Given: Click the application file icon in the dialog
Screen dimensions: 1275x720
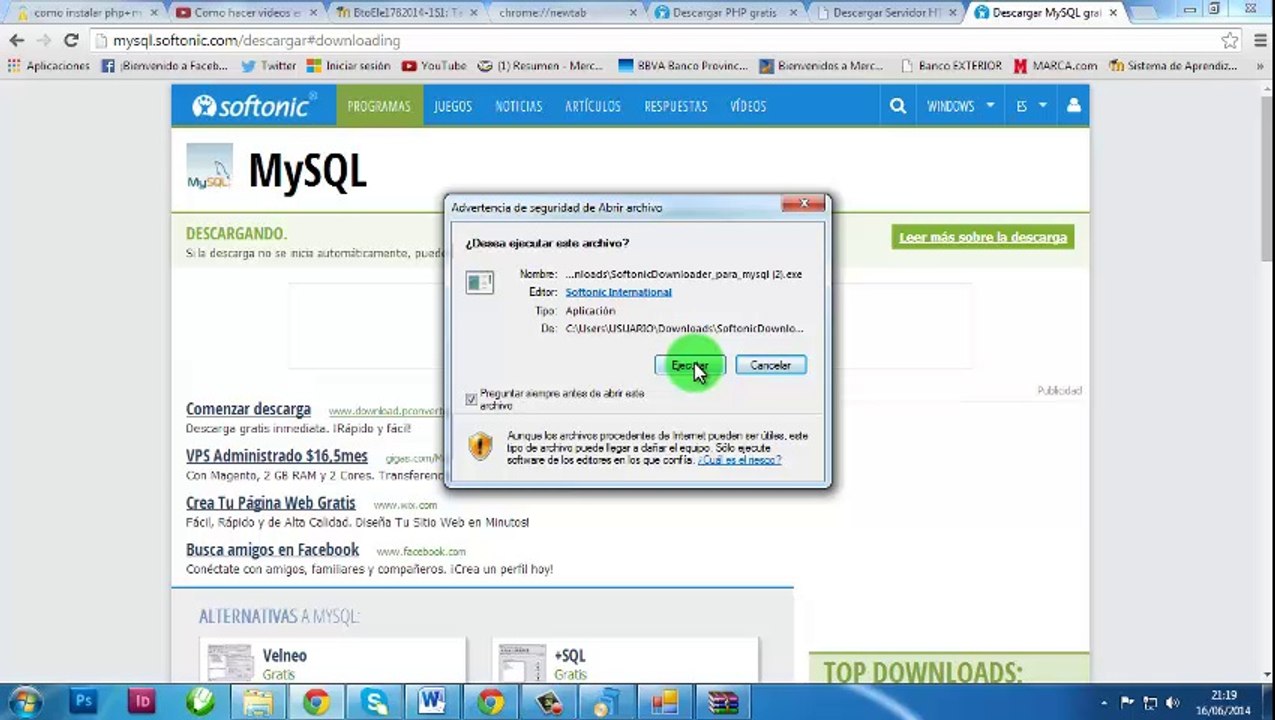Looking at the screenshot, I should 480,283.
